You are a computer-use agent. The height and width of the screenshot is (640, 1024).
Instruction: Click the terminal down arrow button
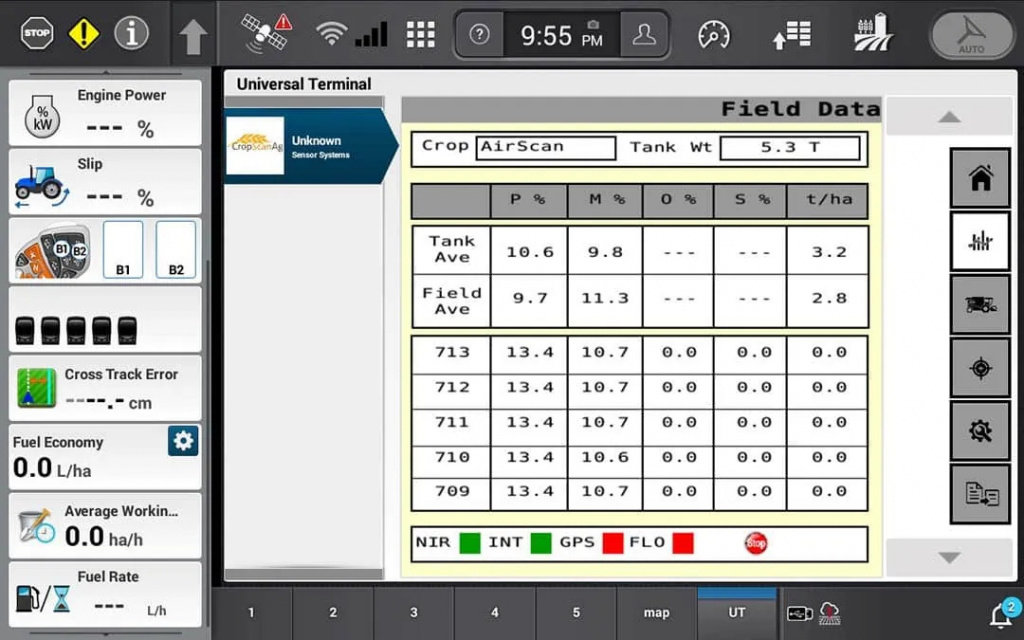coord(950,557)
